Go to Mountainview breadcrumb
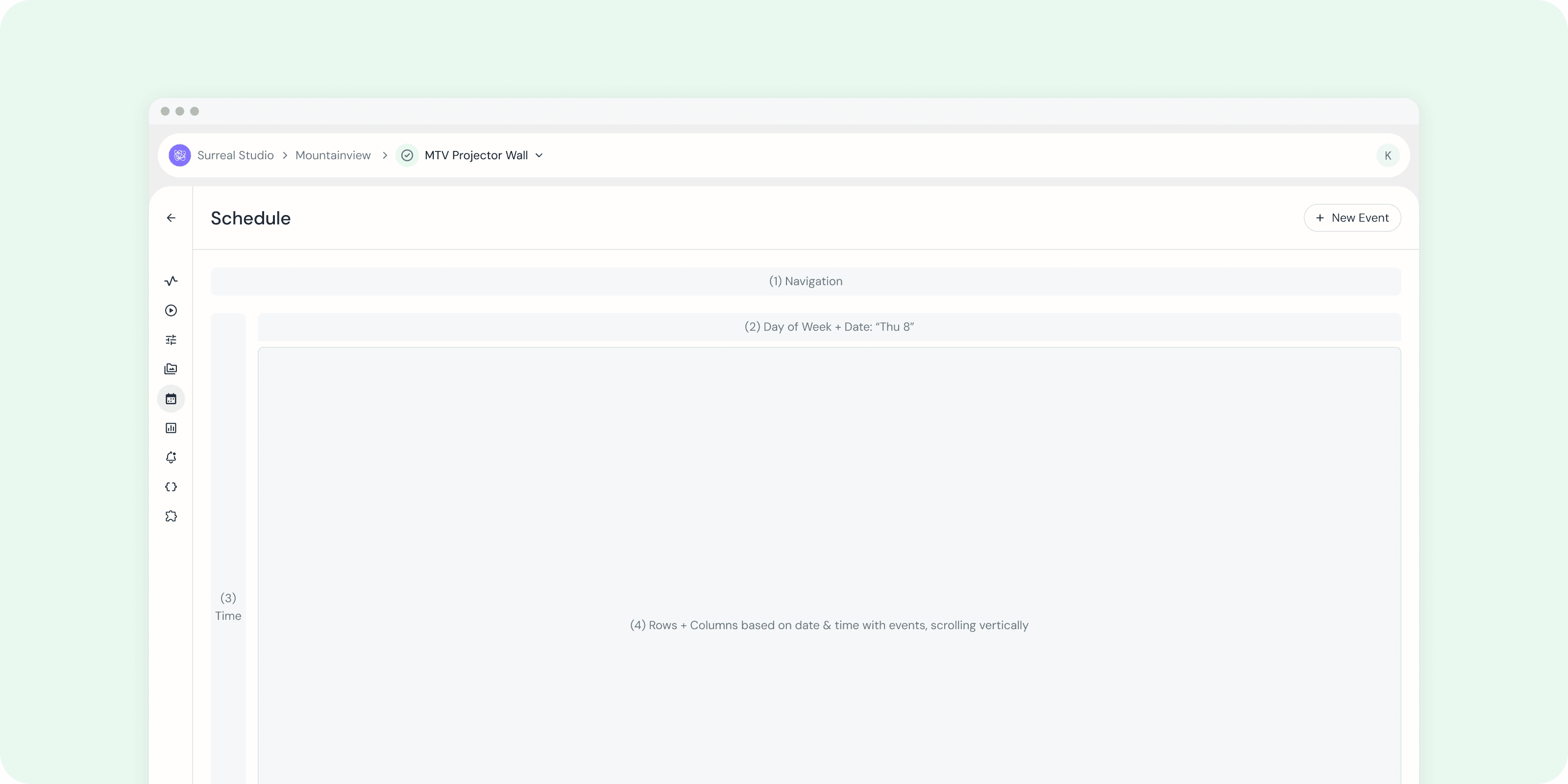This screenshot has height=784, width=1568. click(333, 155)
